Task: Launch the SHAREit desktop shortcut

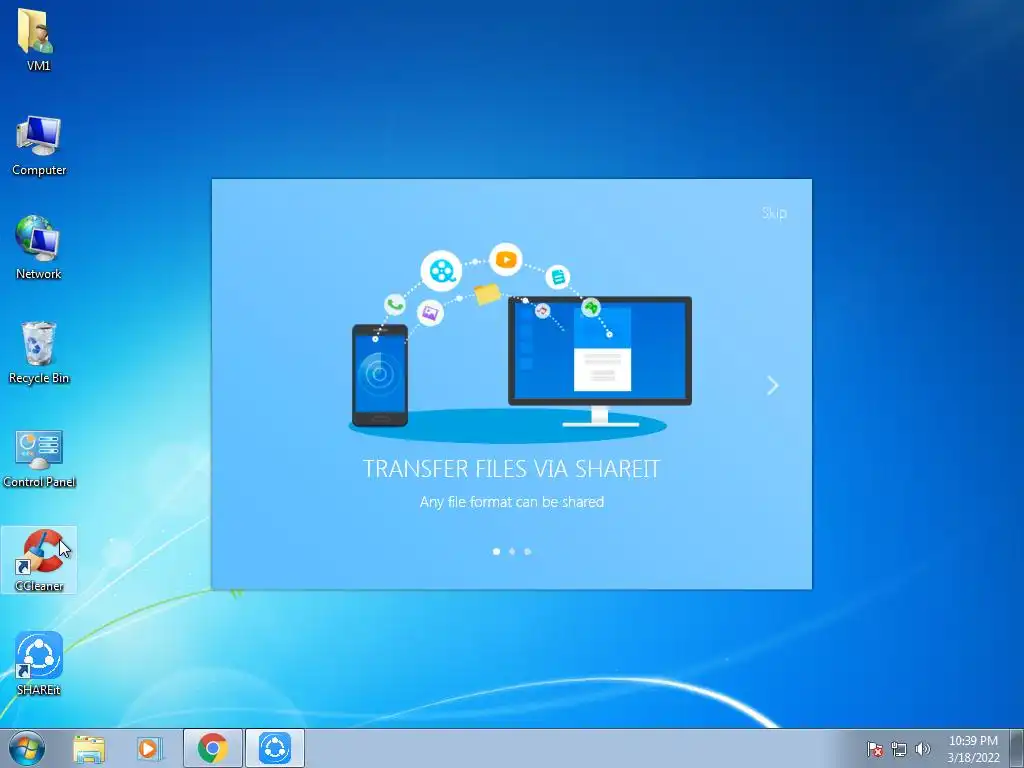Action: click(x=39, y=664)
